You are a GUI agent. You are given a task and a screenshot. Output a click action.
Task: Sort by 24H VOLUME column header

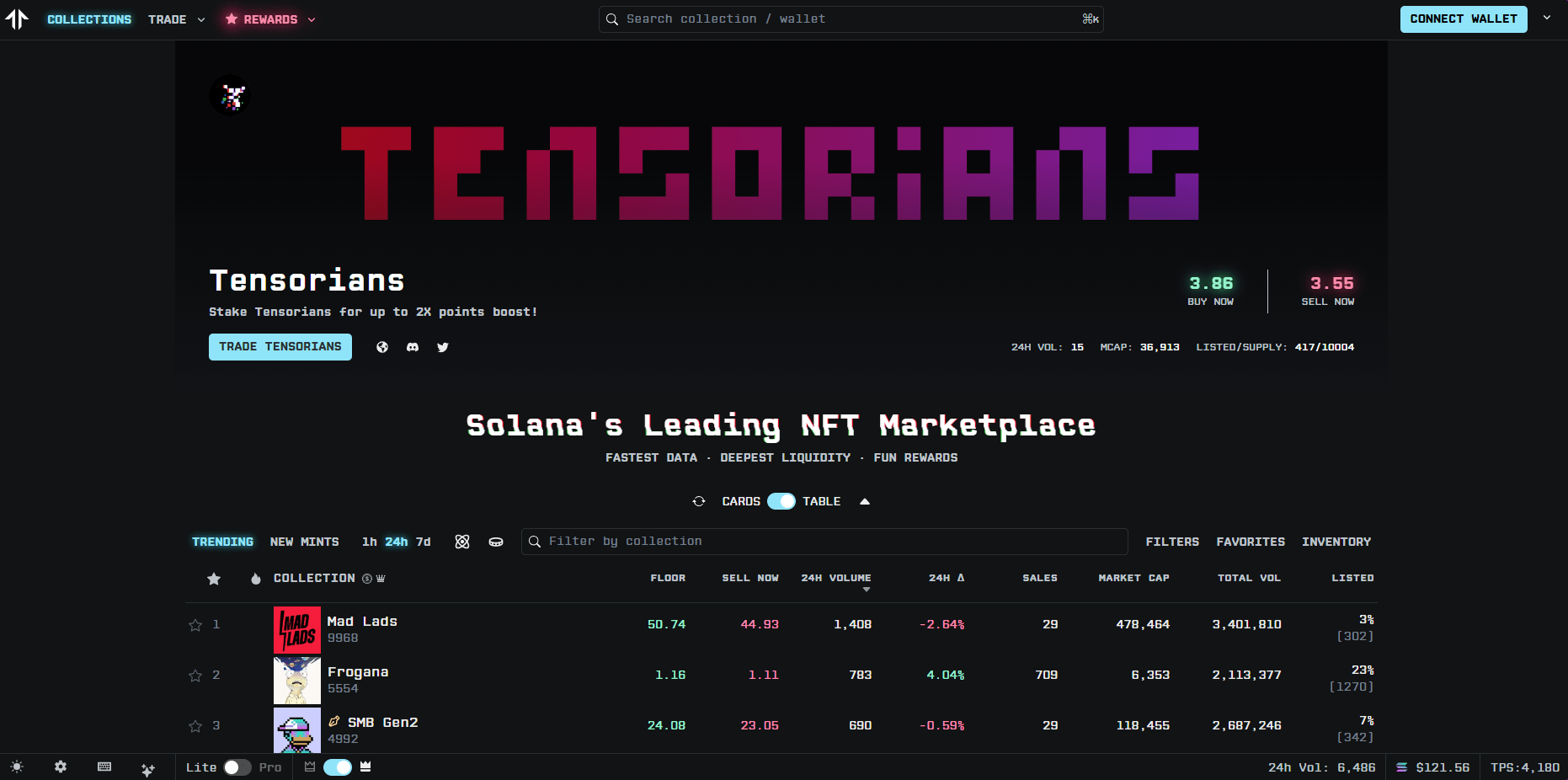(x=836, y=578)
